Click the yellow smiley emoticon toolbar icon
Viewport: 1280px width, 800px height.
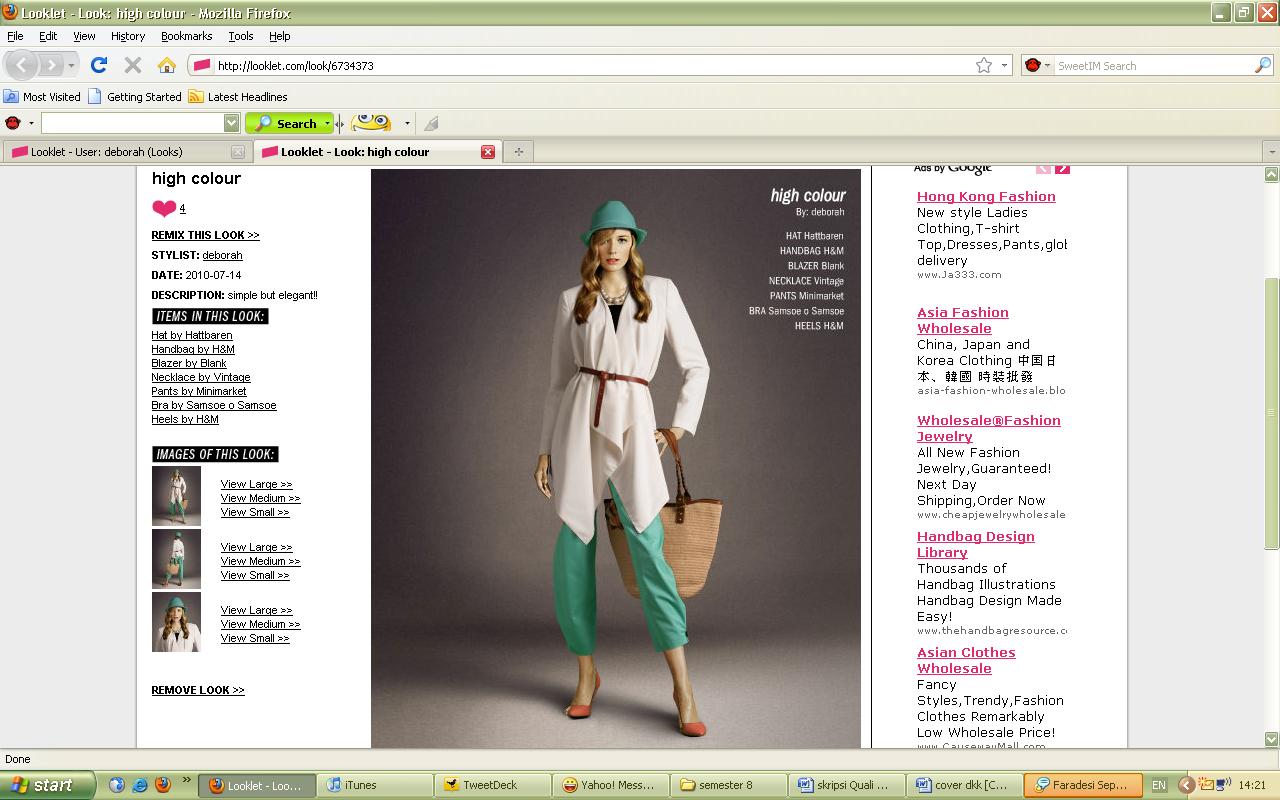[371, 123]
